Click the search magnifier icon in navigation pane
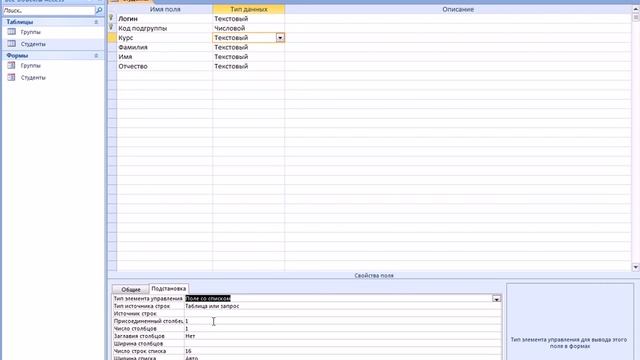The image size is (640, 360). 99,10
